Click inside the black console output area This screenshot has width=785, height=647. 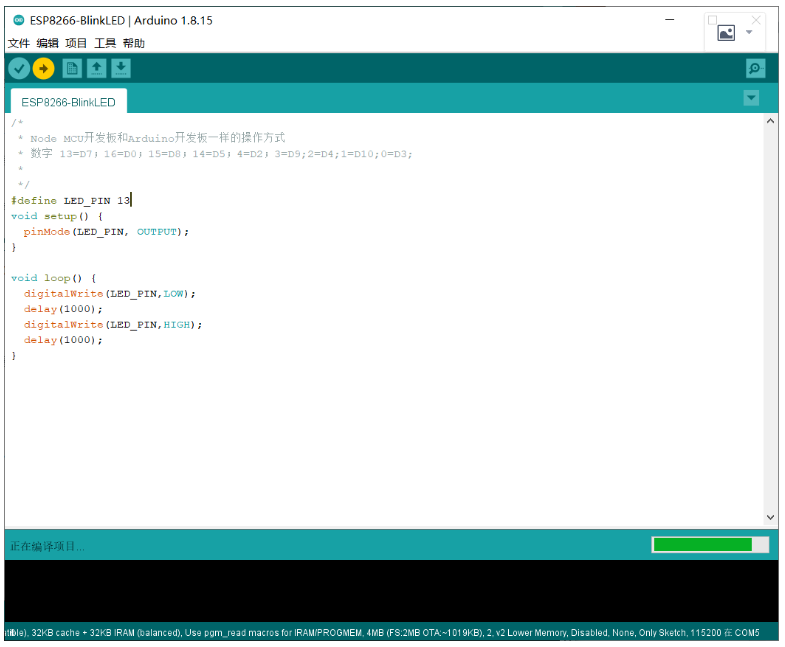(x=391, y=591)
